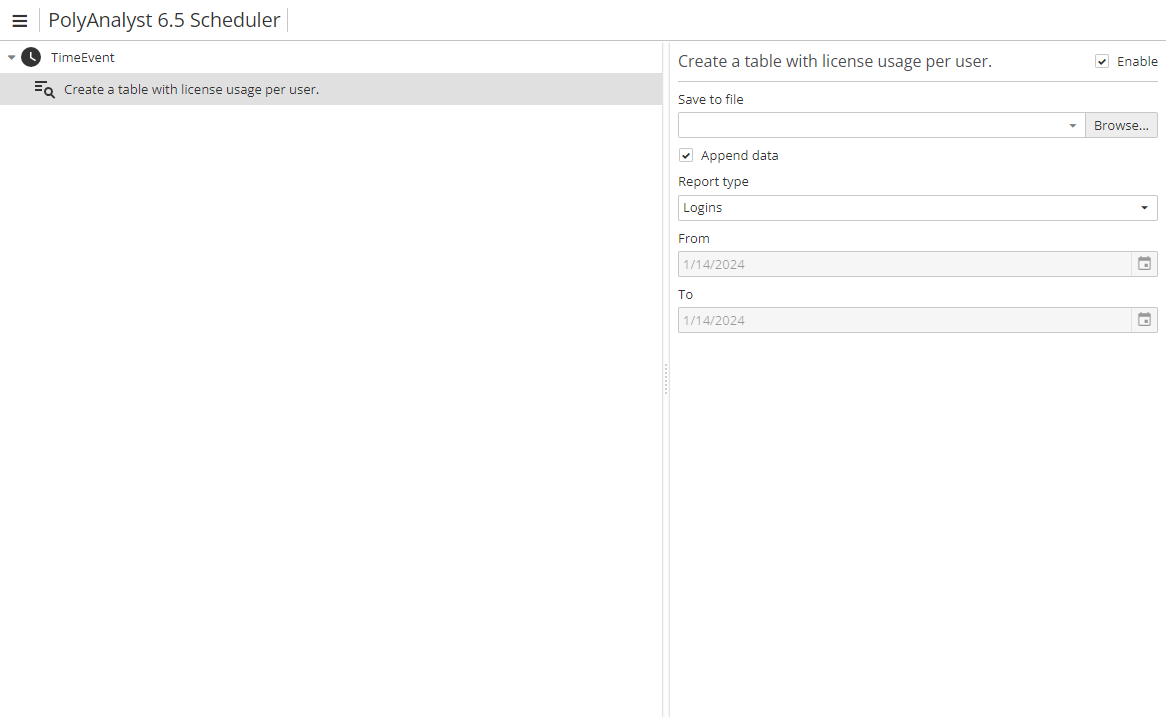Collapse the TimeEvent group
The height and width of the screenshot is (717, 1166).
point(10,57)
